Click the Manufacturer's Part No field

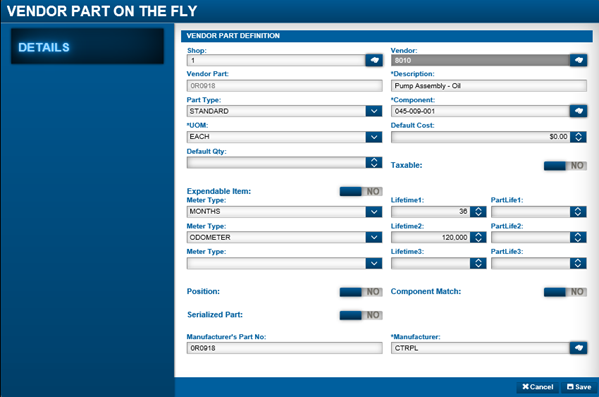pos(285,348)
